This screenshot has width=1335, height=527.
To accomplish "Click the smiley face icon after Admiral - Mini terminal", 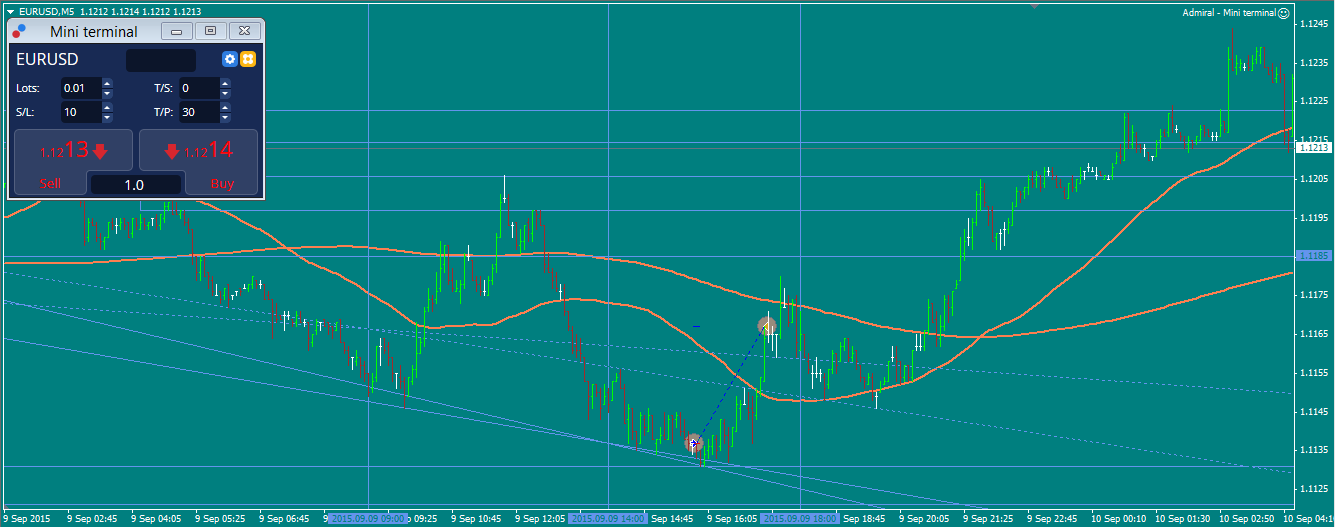I will 1284,13.
